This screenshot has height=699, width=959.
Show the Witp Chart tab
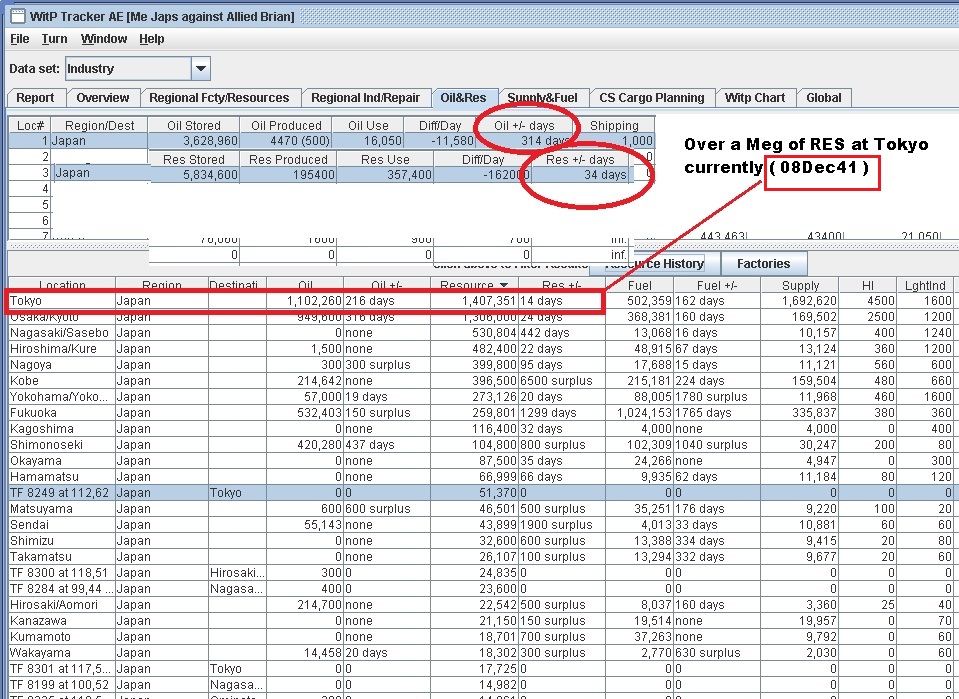click(x=754, y=98)
